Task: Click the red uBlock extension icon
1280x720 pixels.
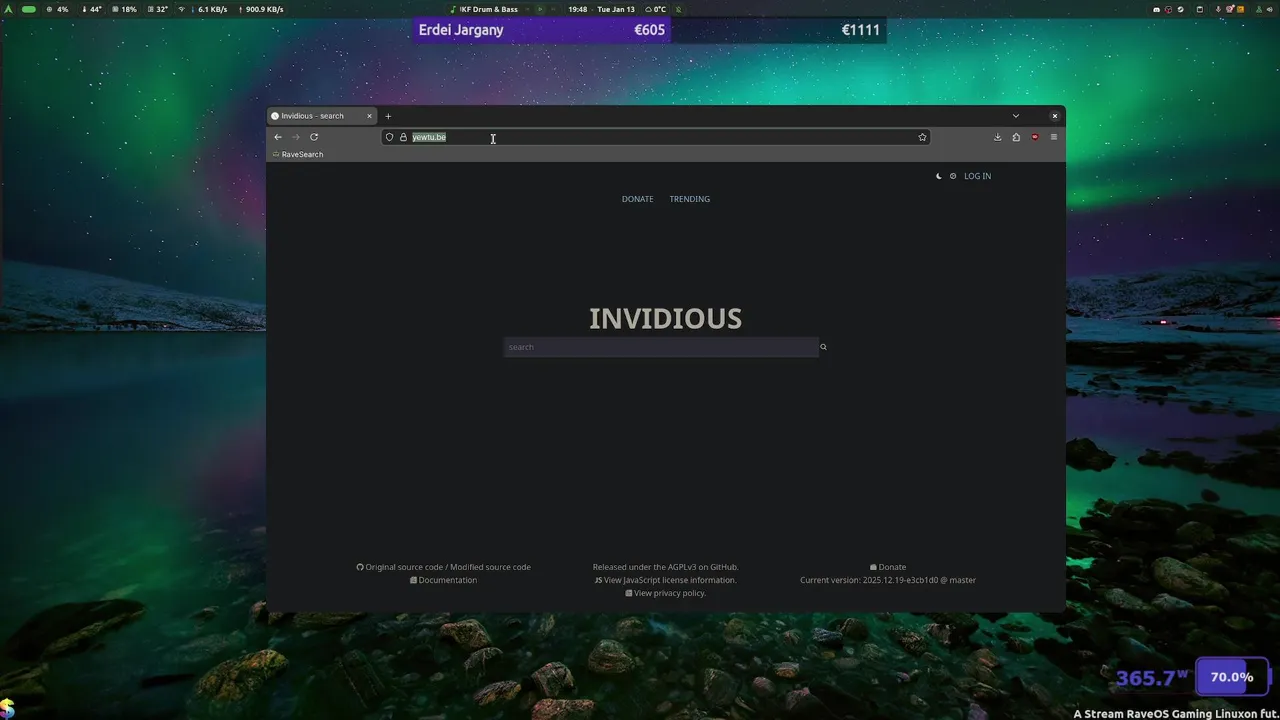Action: 1035,137
